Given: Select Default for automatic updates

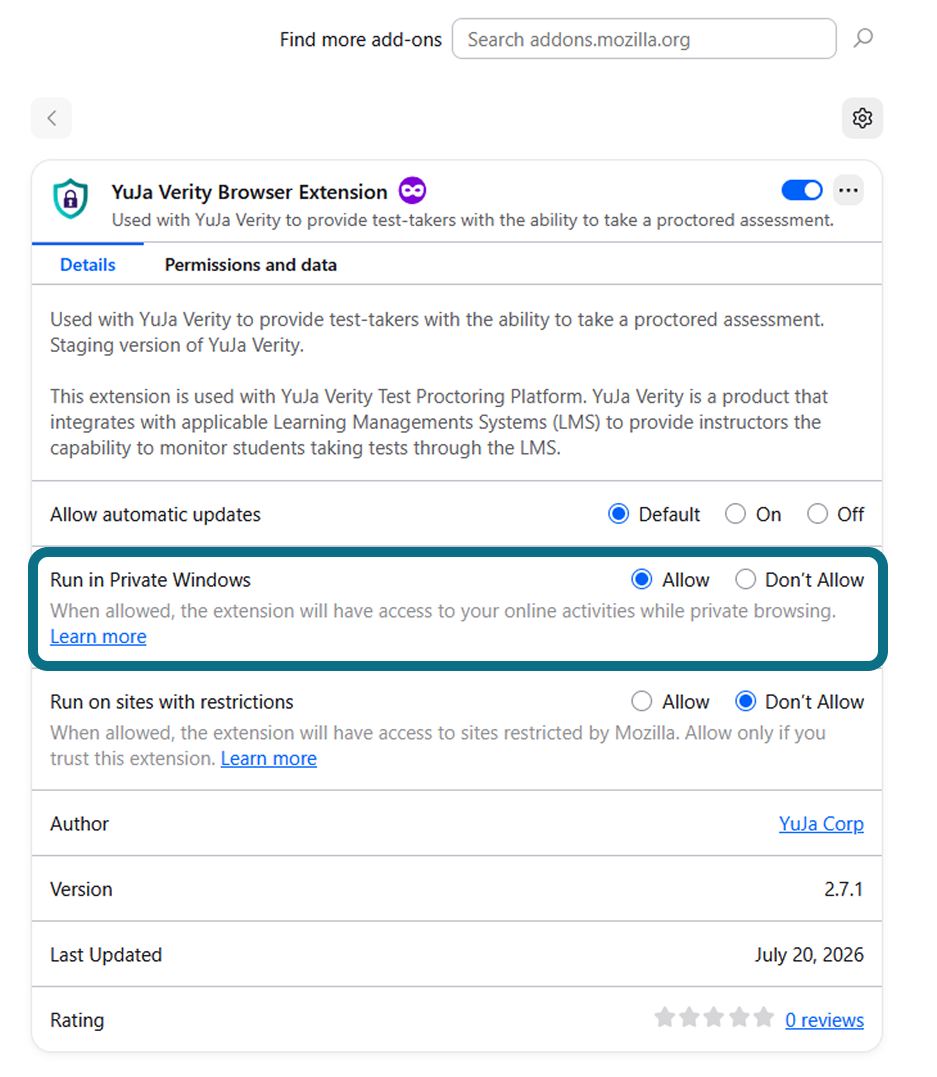Looking at the screenshot, I should [618, 514].
